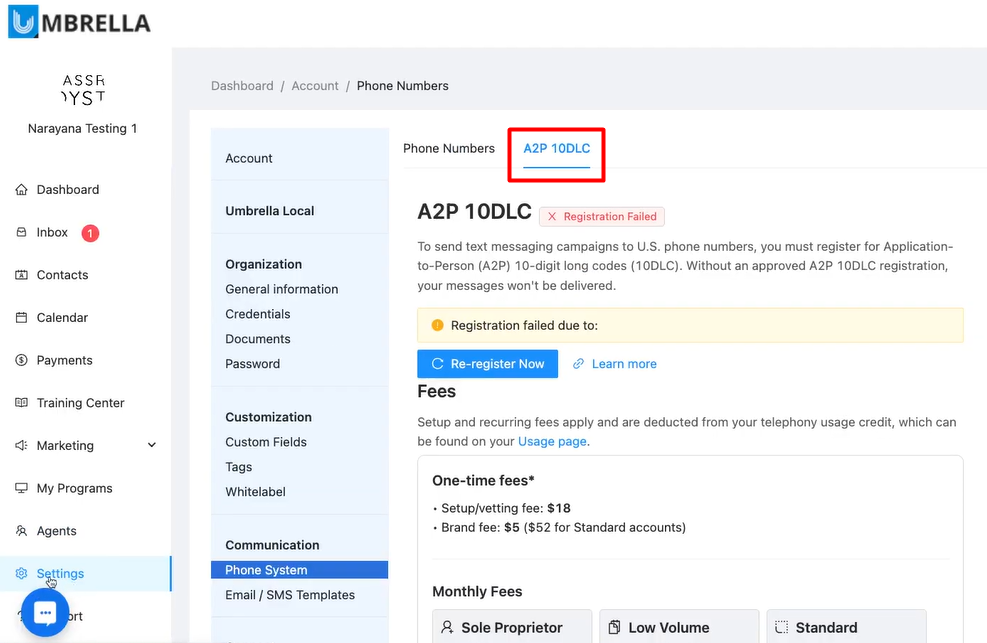
Task: Select the Low Volume plan card
Action: [679, 627]
